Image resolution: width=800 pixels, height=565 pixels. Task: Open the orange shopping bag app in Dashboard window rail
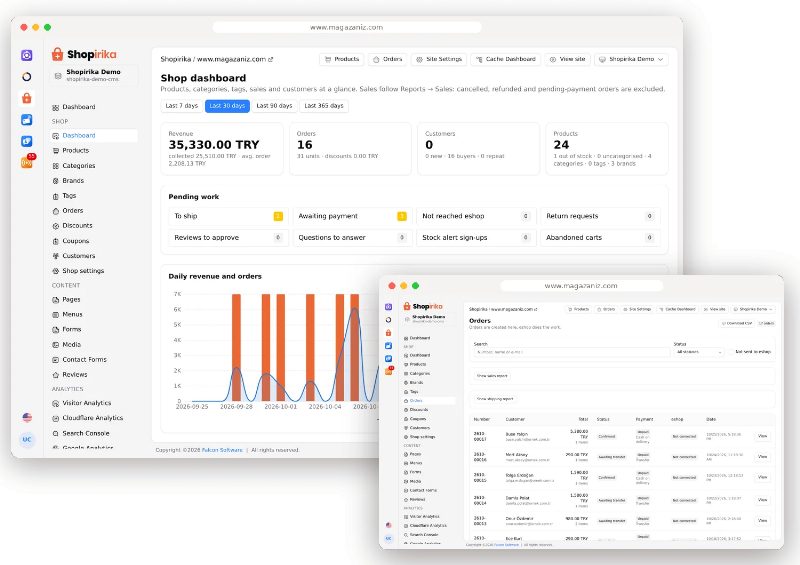tap(27, 98)
